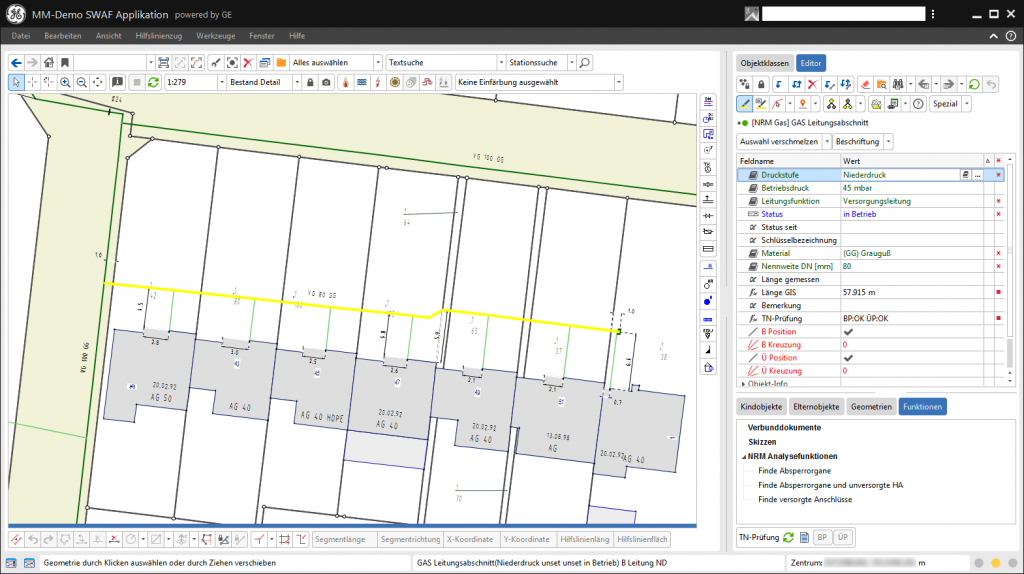Click the binoculars search icon in editor

(x=897, y=84)
